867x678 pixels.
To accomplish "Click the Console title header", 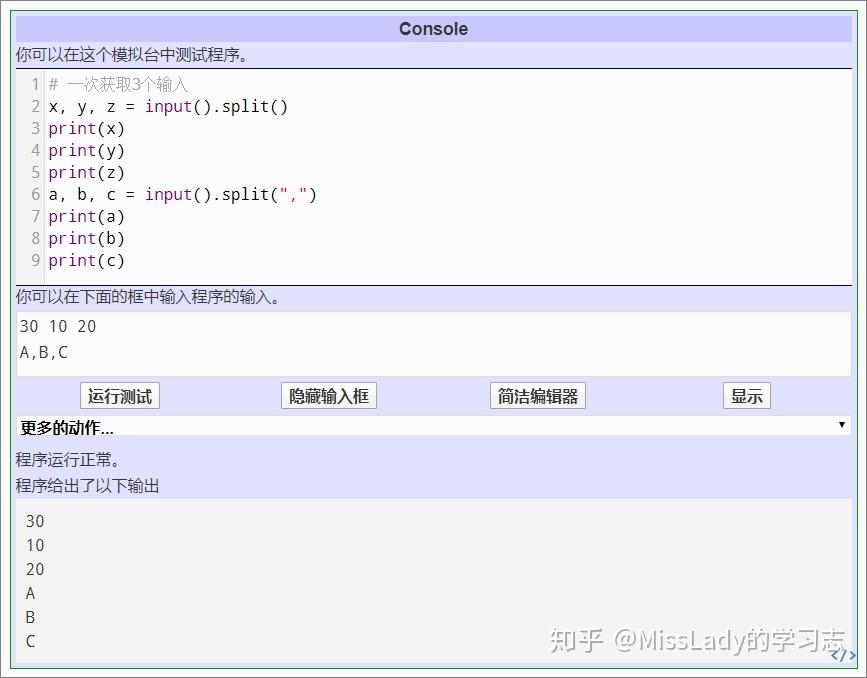I will (x=433, y=29).
